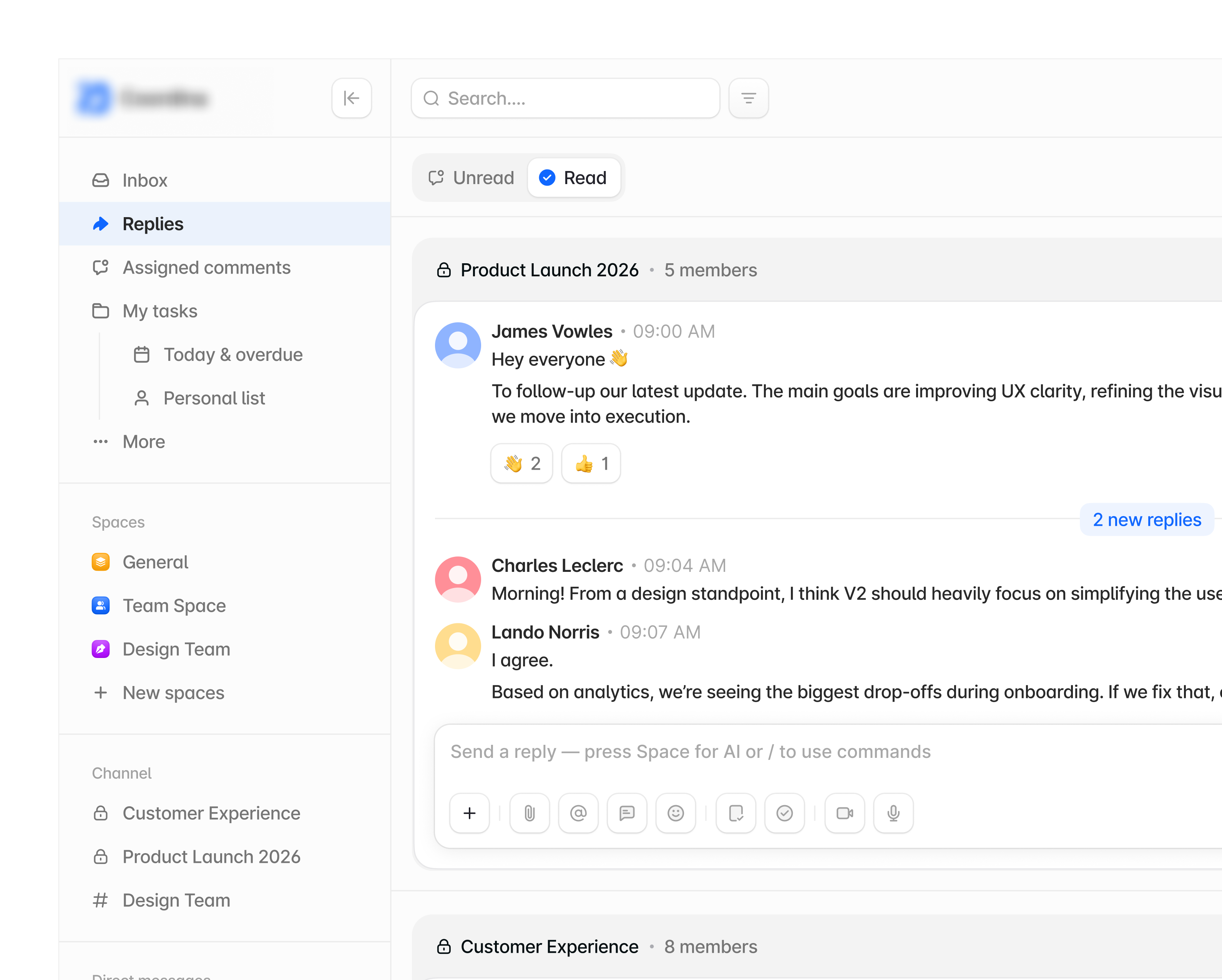Click the plus button in the reply toolbar
Viewport: 1222px width, 980px height.
click(x=469, y=813)
